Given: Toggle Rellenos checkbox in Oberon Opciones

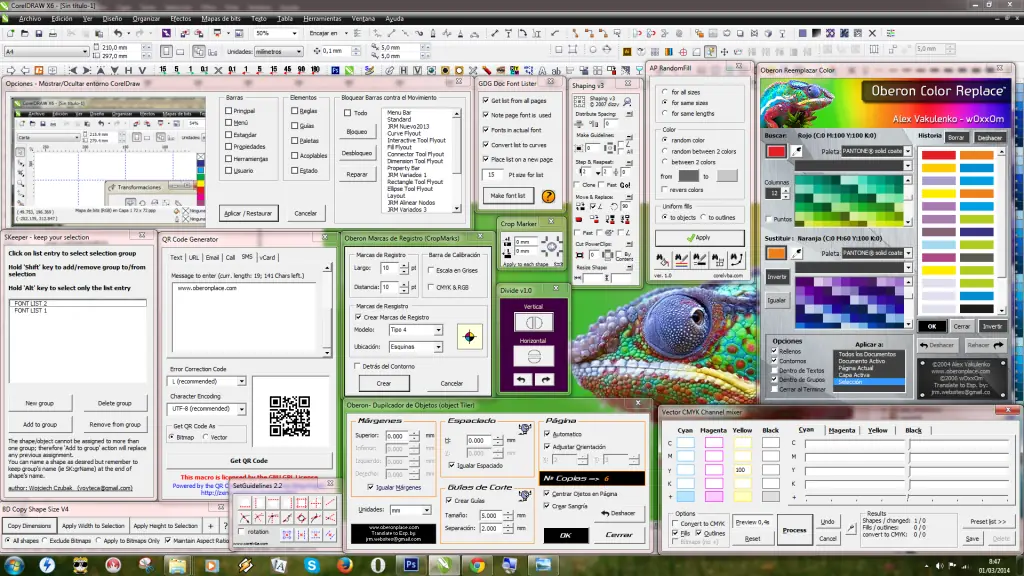Looking at the screenshot, I should click(775, 351).
